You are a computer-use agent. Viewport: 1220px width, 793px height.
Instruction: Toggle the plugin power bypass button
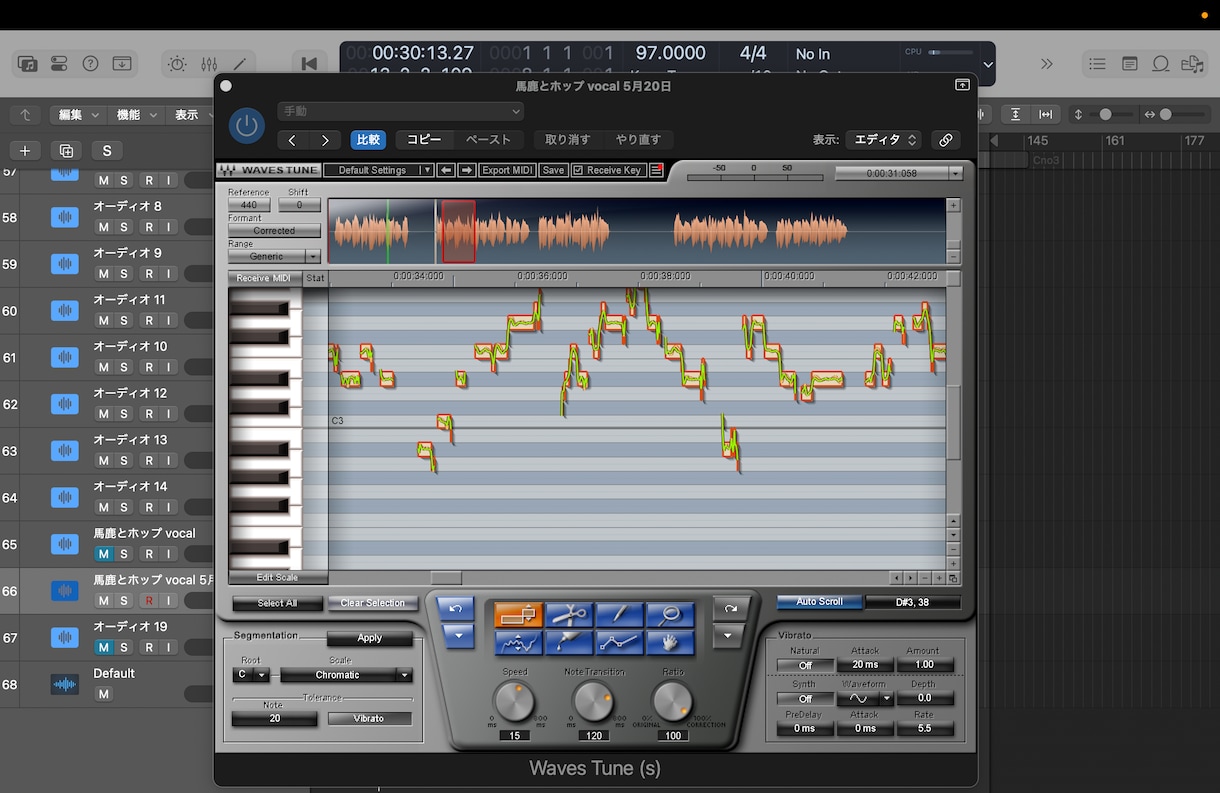[247, 126]
